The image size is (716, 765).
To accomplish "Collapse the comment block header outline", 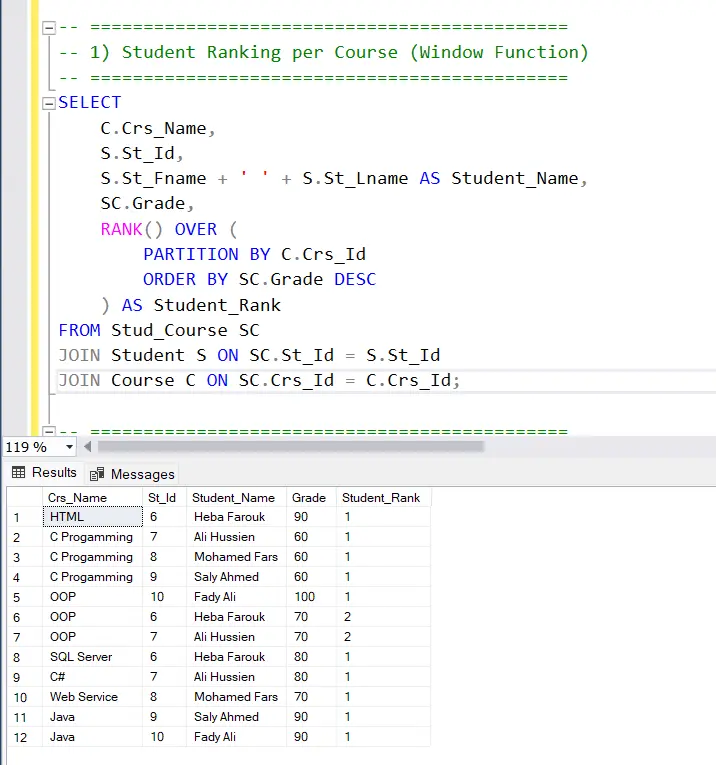I will pos(49,28).
